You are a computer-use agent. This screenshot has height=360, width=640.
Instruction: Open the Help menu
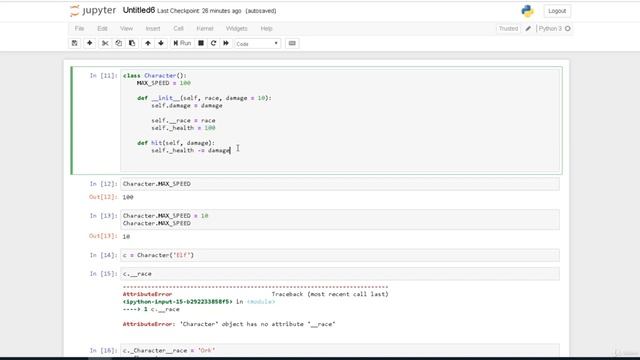pos(266,29)
